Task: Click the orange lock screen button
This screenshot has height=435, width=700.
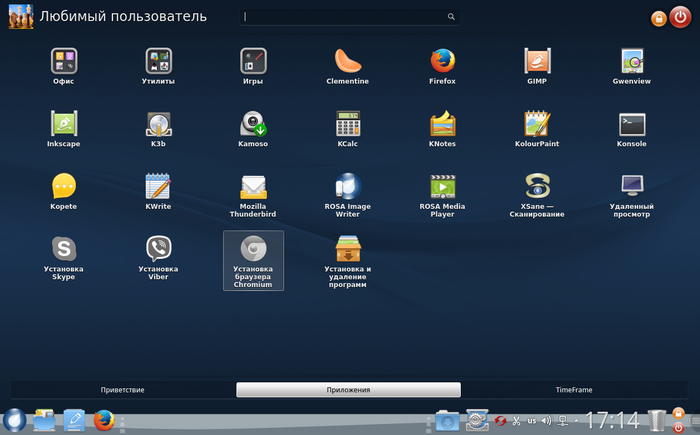Action: [x=658, y=18]
